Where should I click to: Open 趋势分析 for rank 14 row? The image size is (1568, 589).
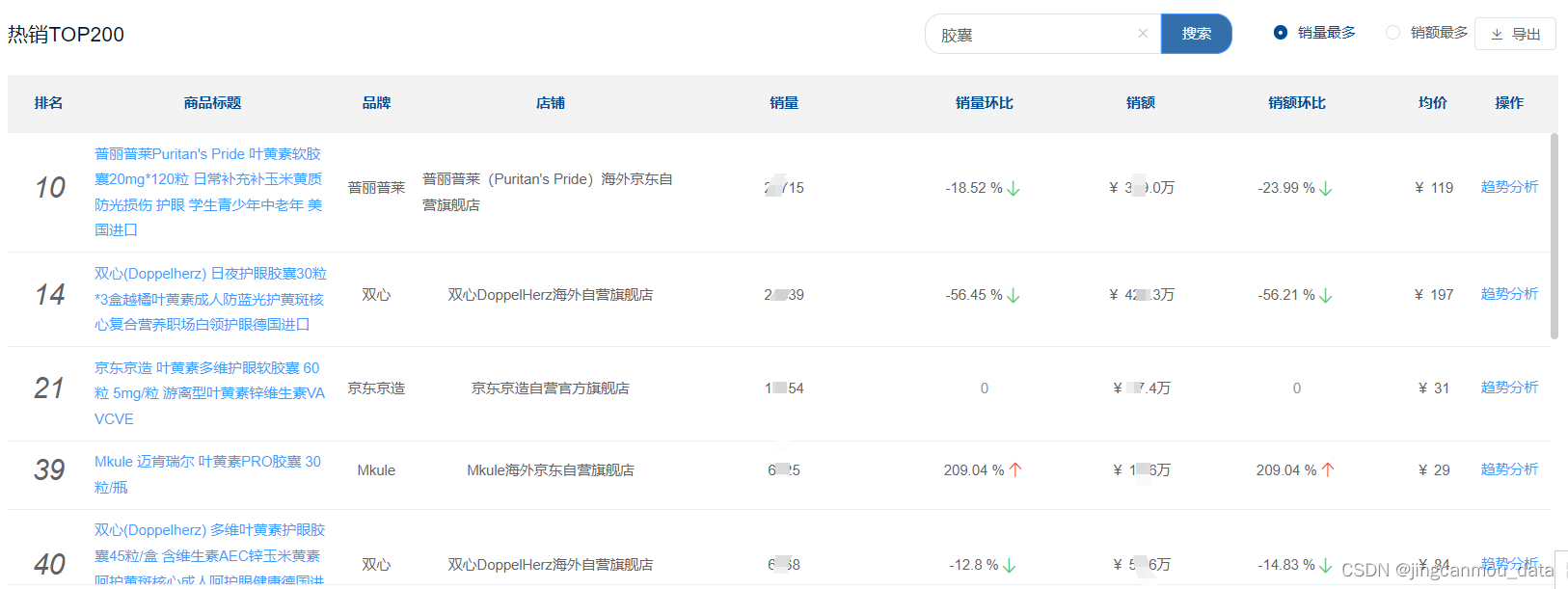click(x=1509, y=294)
